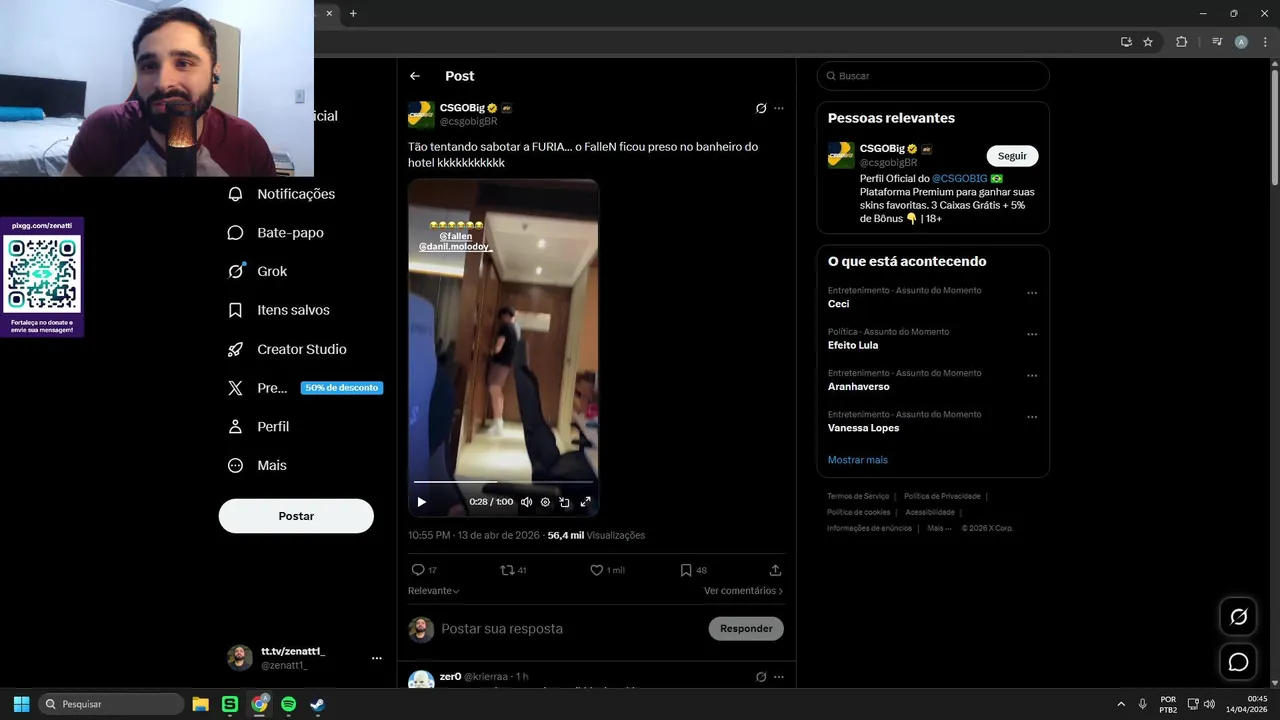The width and height of the screenshot is (1280, 720).
Task: Open Bate-papo in the sidebar
Action: tap(276, 233)
